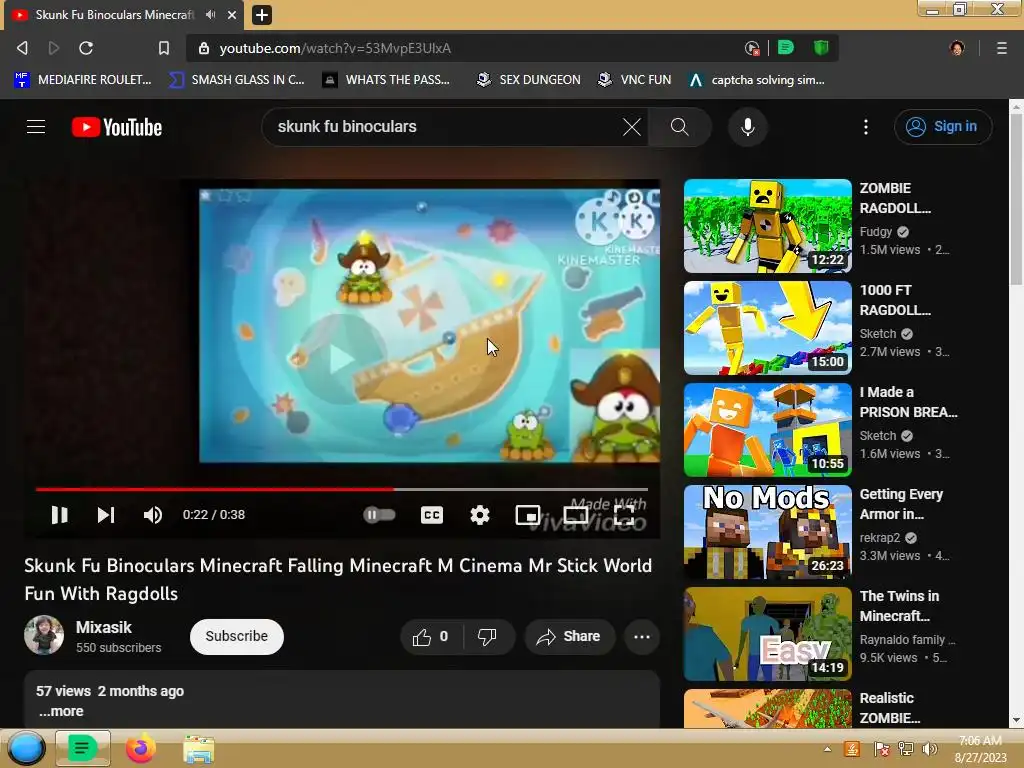1024x768 pixels.
Task: Open Mixasik channel avatar
Action: click(x=44, y=635)
